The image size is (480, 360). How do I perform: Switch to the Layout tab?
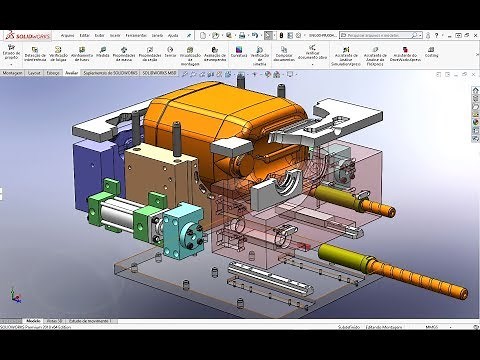coord(34,73)
